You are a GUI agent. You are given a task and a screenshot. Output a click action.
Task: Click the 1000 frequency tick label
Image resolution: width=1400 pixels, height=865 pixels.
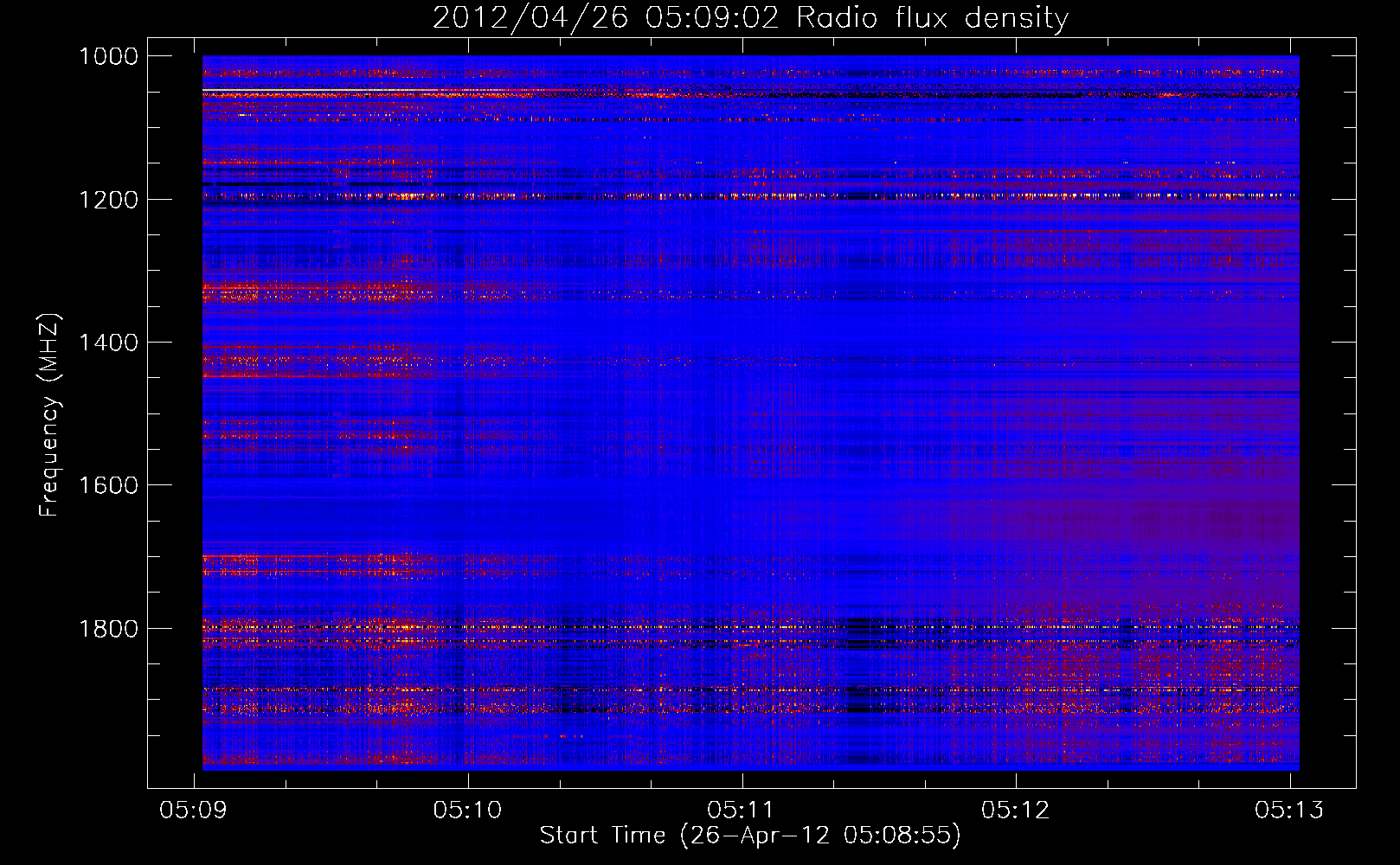click(108, 56)
